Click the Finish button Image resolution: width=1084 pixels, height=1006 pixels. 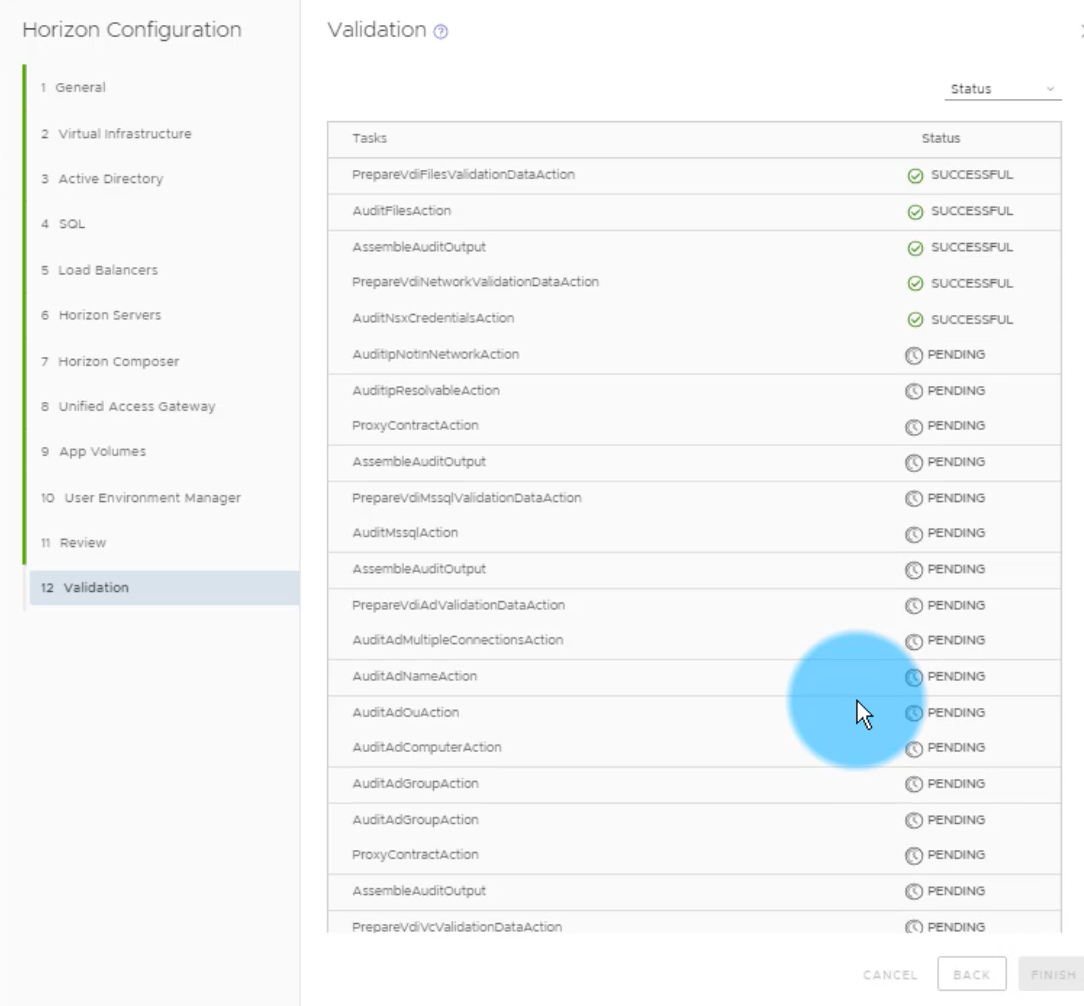click(1052, 975)
